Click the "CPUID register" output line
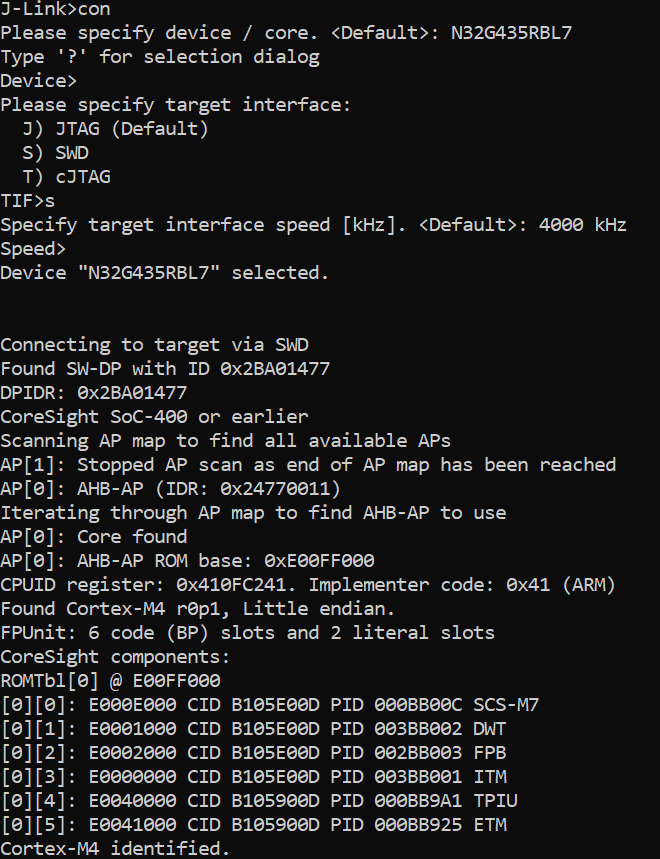 tap(307, 585)
